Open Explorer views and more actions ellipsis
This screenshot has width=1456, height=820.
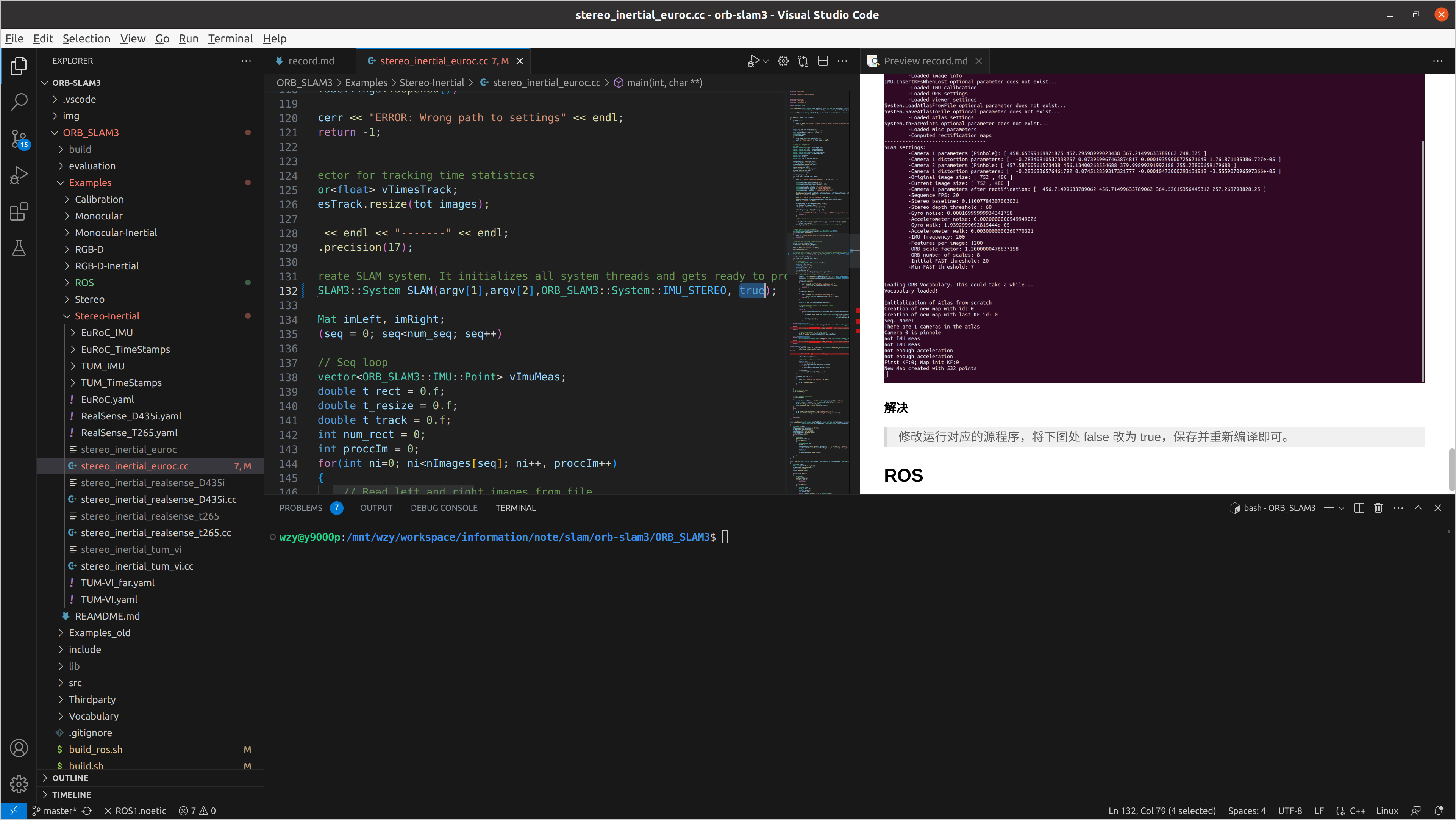(x=246, y=61)
